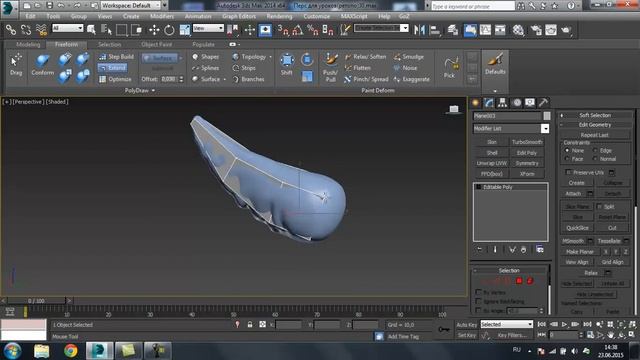
Task: Click the Symmetry modifier button
Action: (x=527, y=163)
